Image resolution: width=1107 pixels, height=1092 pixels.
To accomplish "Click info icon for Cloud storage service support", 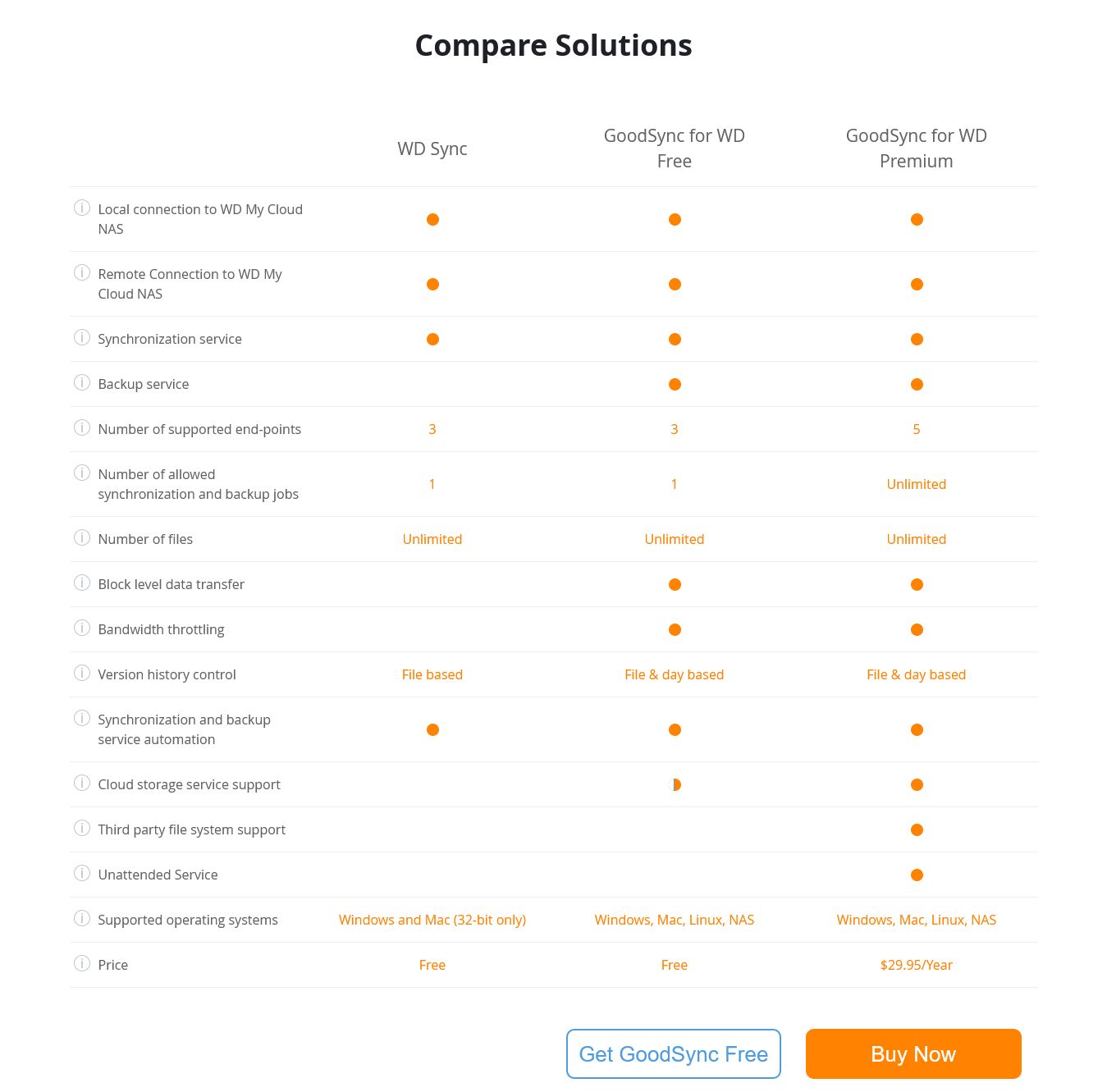I will pyautogui.click(x=82, y=783).
